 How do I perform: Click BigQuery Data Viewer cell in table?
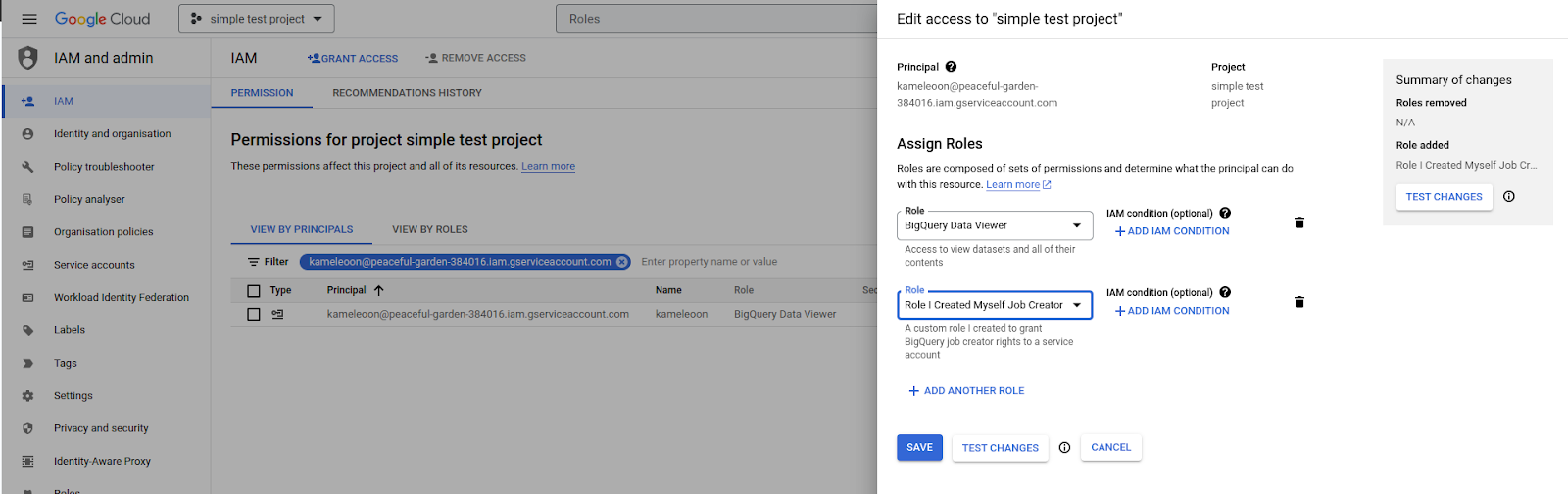tap(785, 315)
